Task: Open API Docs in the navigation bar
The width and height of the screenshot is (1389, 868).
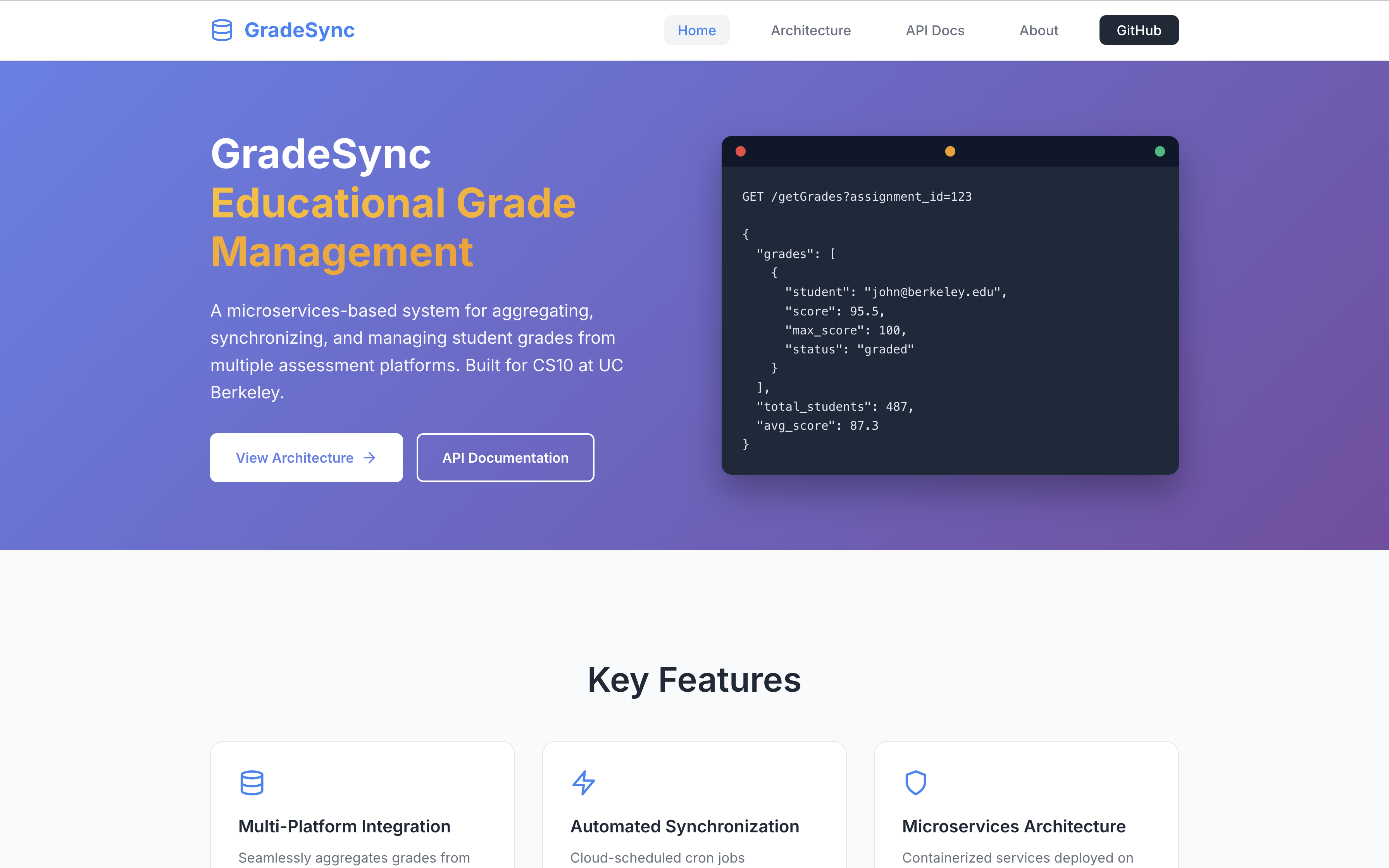Action: [935, 30]
